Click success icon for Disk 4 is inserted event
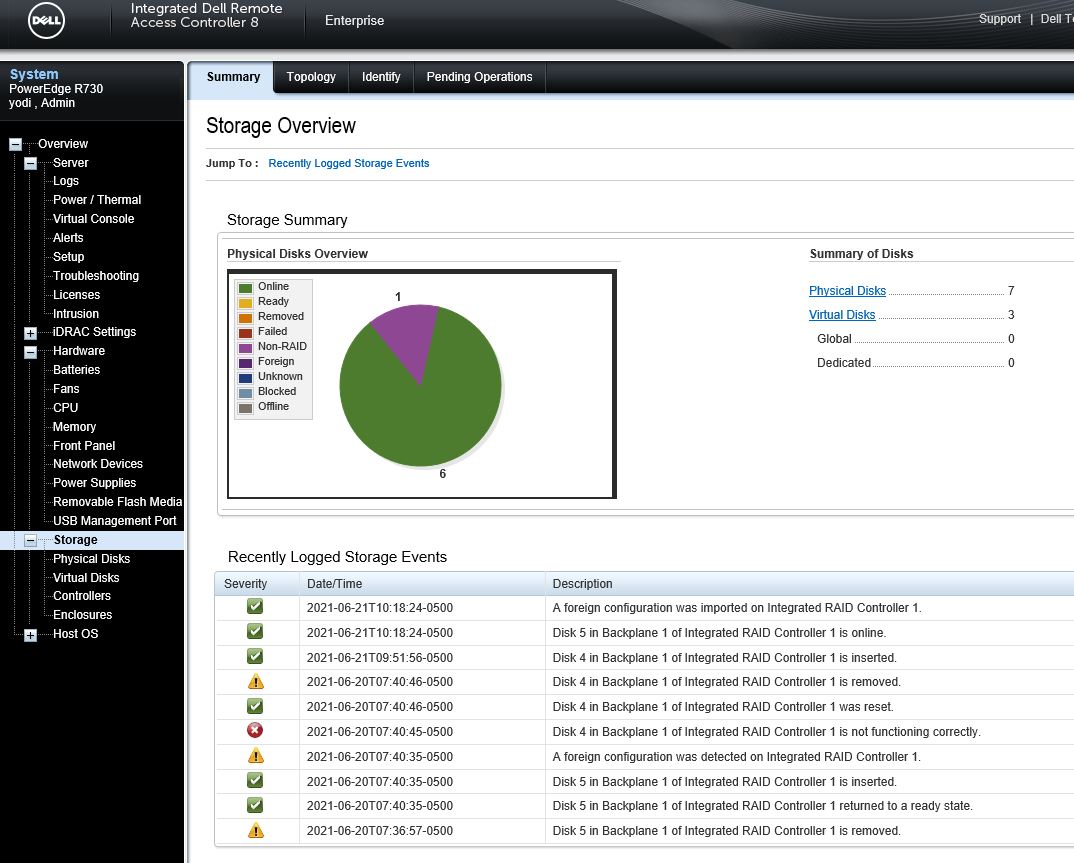This screenshot has width=1074, height=863. pyautogui.click(x=255, y=657)
